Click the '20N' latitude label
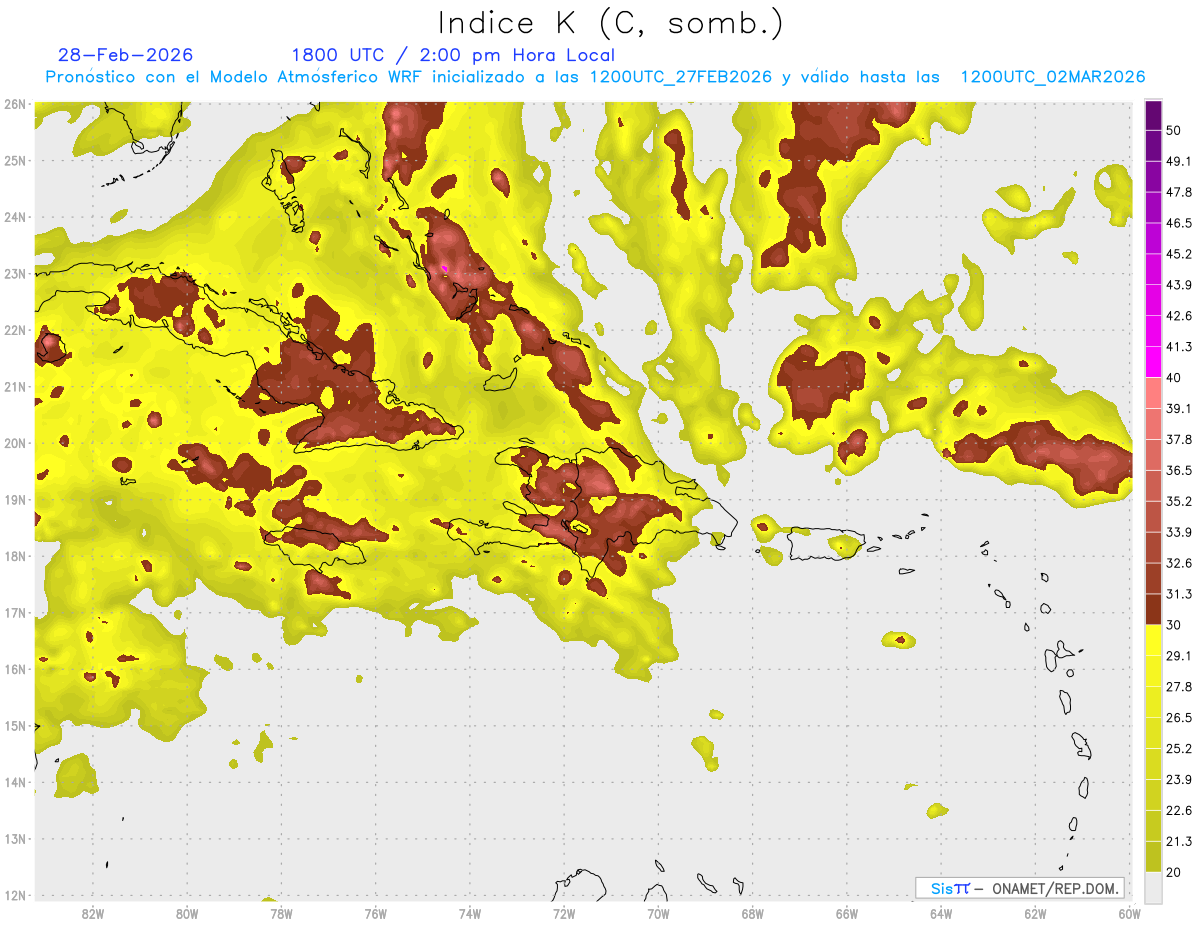Screen dimensions: 1200x927 coord(14,443)
